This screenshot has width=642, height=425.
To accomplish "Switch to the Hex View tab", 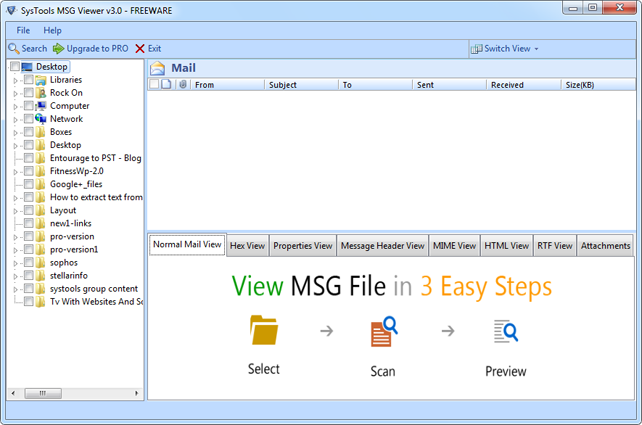I will 247,246.
